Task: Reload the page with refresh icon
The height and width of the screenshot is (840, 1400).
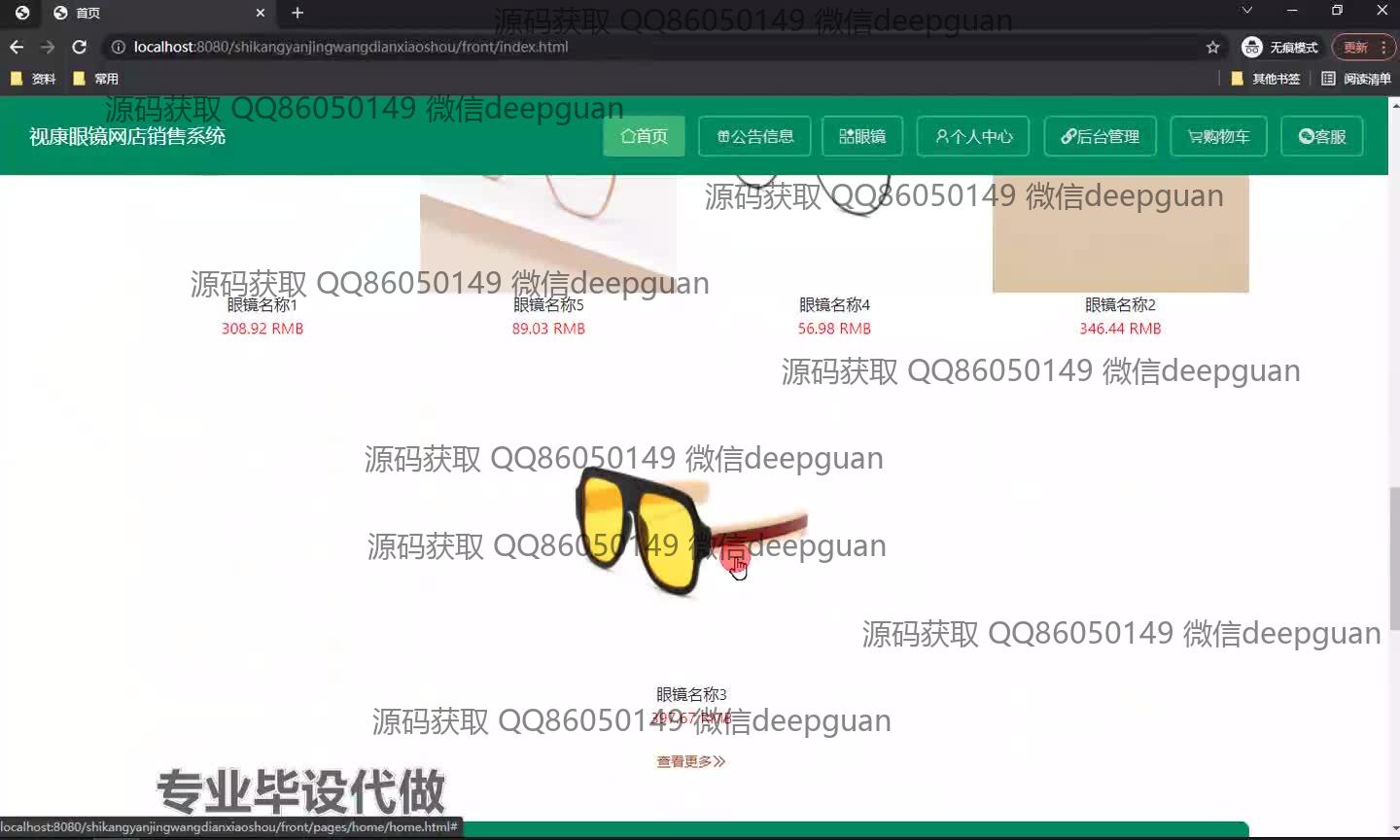Action: coord(80,47)
